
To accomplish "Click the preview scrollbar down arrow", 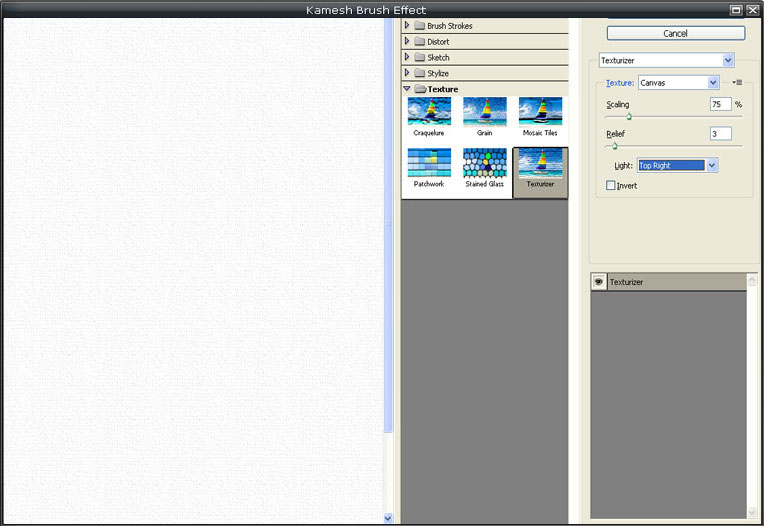I will pos(388,518).
